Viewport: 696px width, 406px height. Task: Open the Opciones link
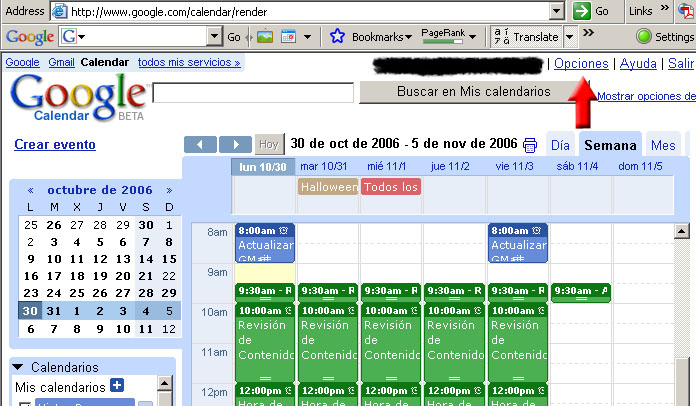pos(581,63)
